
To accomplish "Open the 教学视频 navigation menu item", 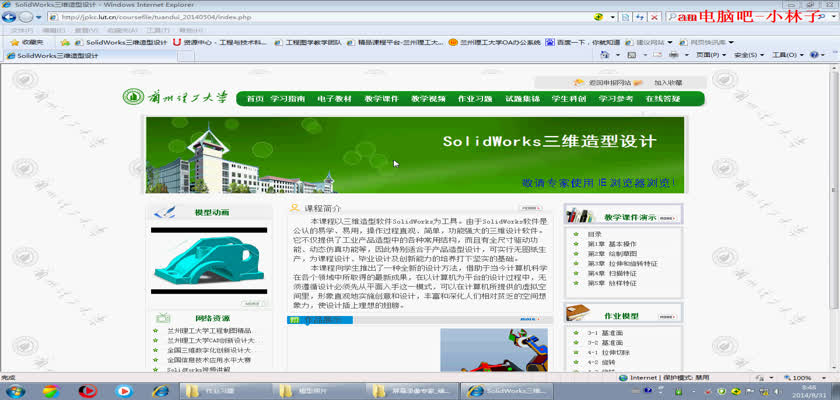I will tap(428, 99).
